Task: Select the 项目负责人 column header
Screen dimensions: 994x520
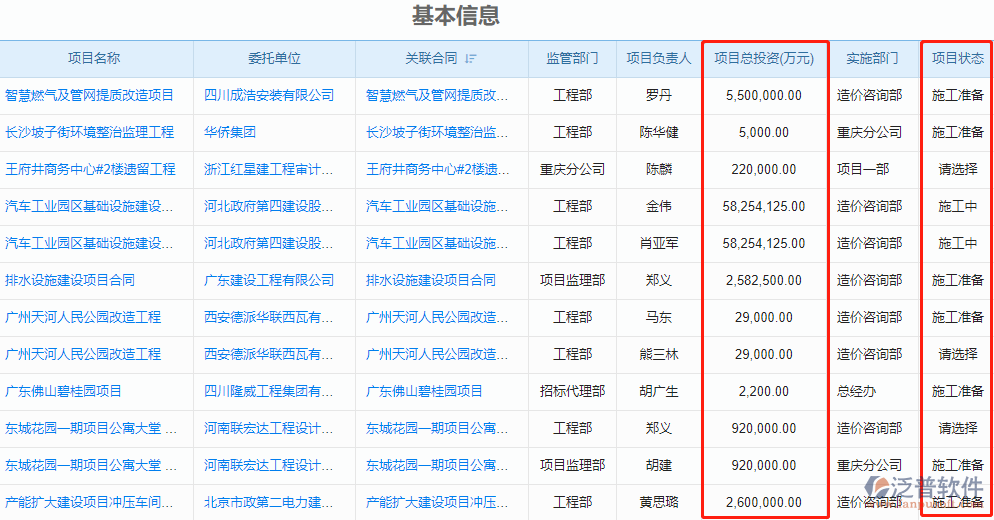Action: click(659, 58)
